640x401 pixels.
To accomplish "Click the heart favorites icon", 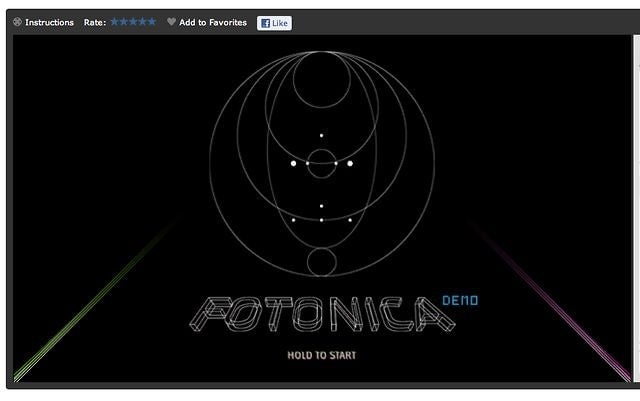I will coord(171,22).
